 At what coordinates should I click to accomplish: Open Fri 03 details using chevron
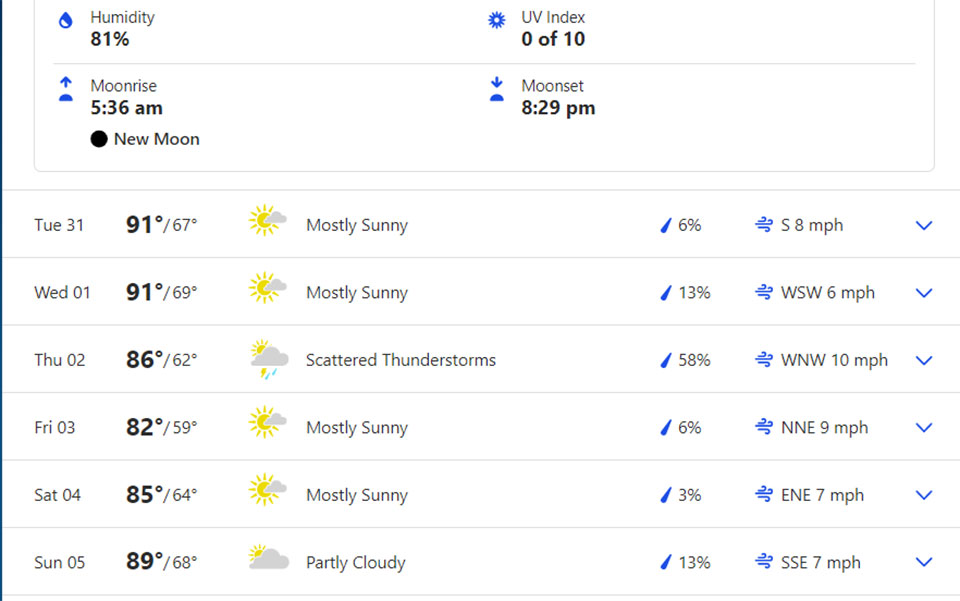tap(924, 428)
